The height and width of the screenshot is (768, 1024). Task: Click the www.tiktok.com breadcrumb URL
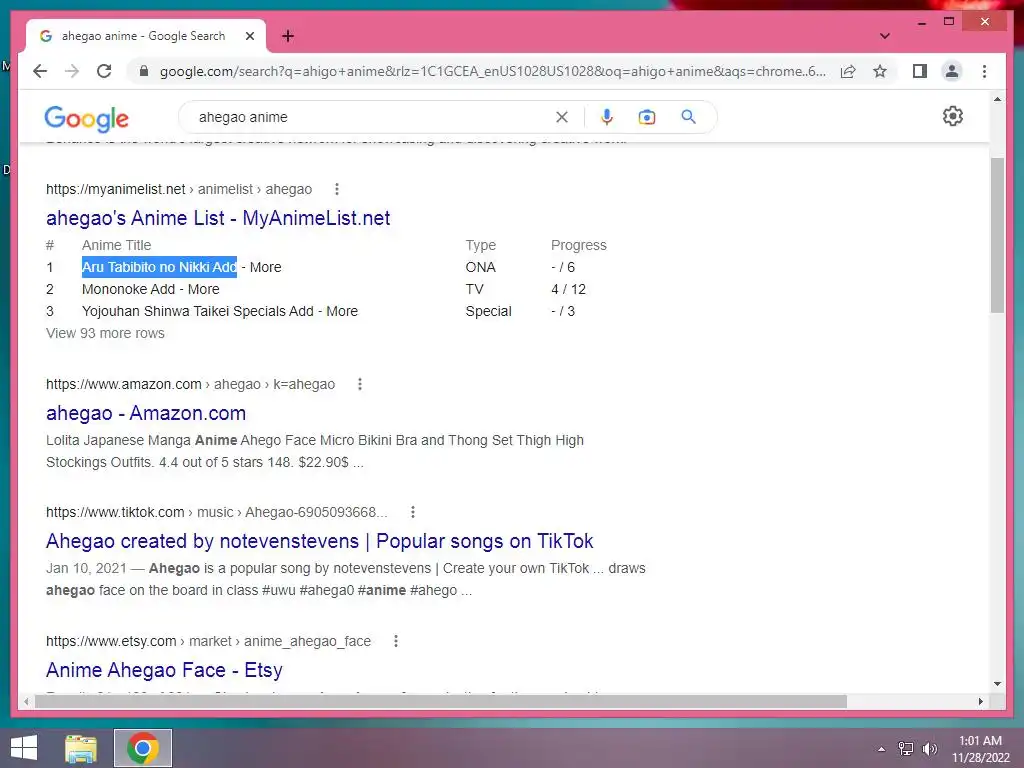pos(216,513)
